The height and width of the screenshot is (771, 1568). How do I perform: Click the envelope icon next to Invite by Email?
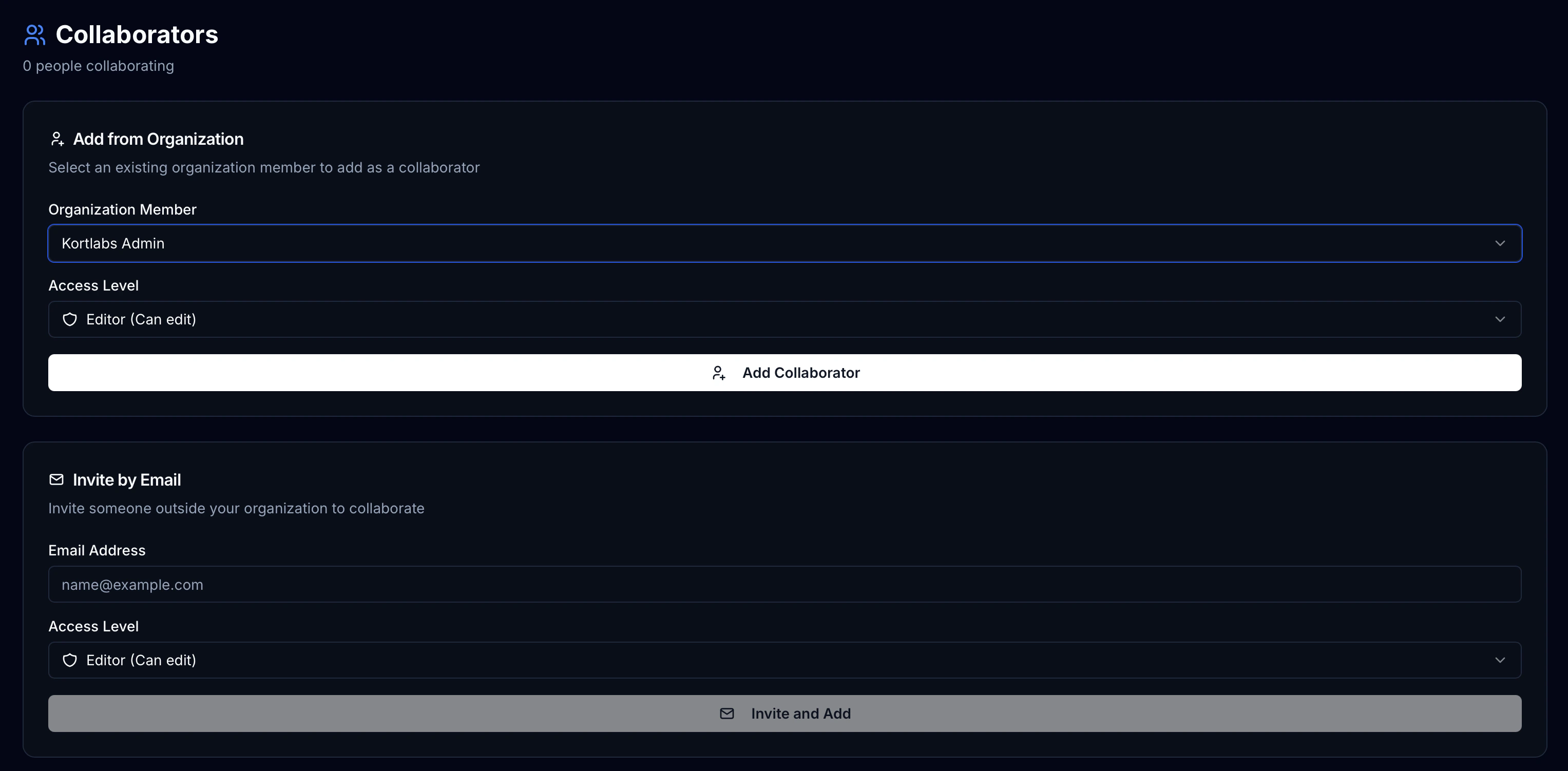[56, 479]
